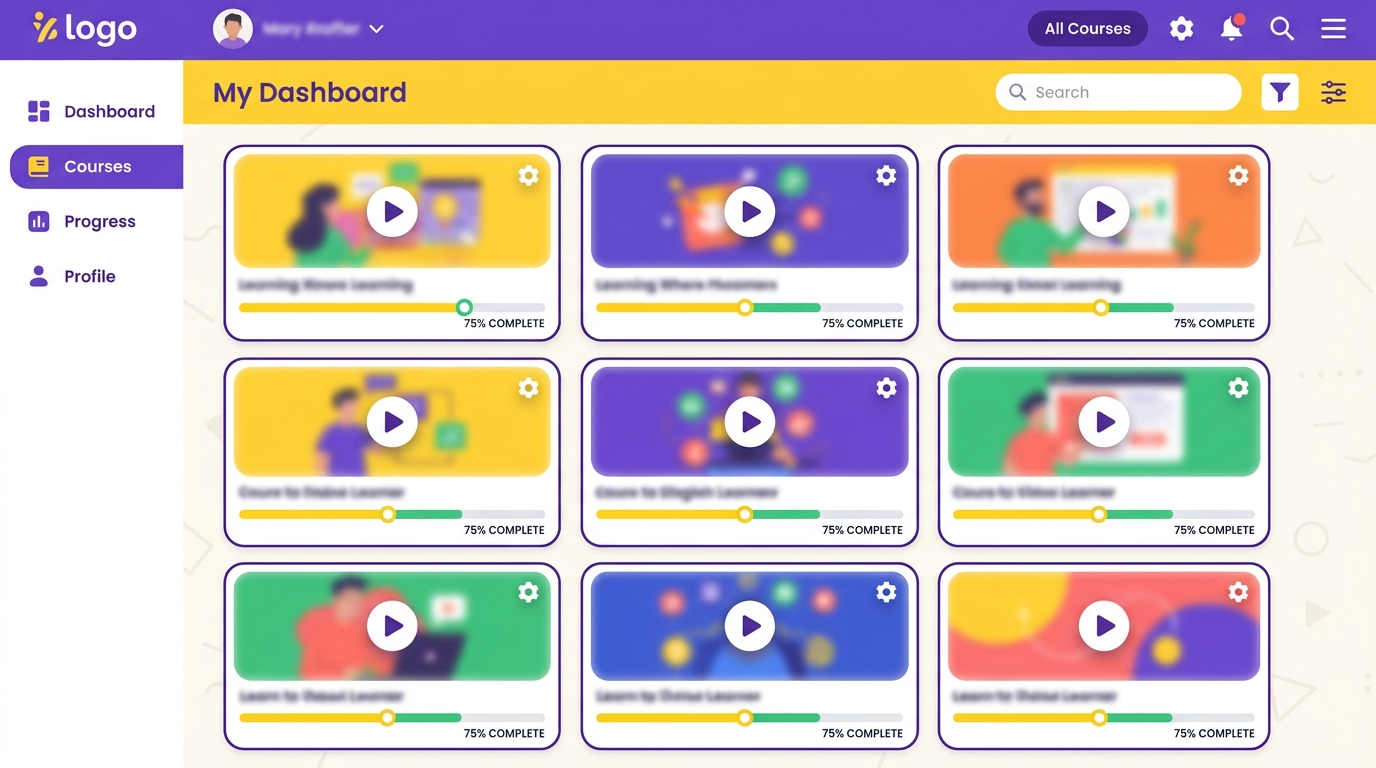
Task: Play the abstract multicolor circles course
Action: [1104, 626]
